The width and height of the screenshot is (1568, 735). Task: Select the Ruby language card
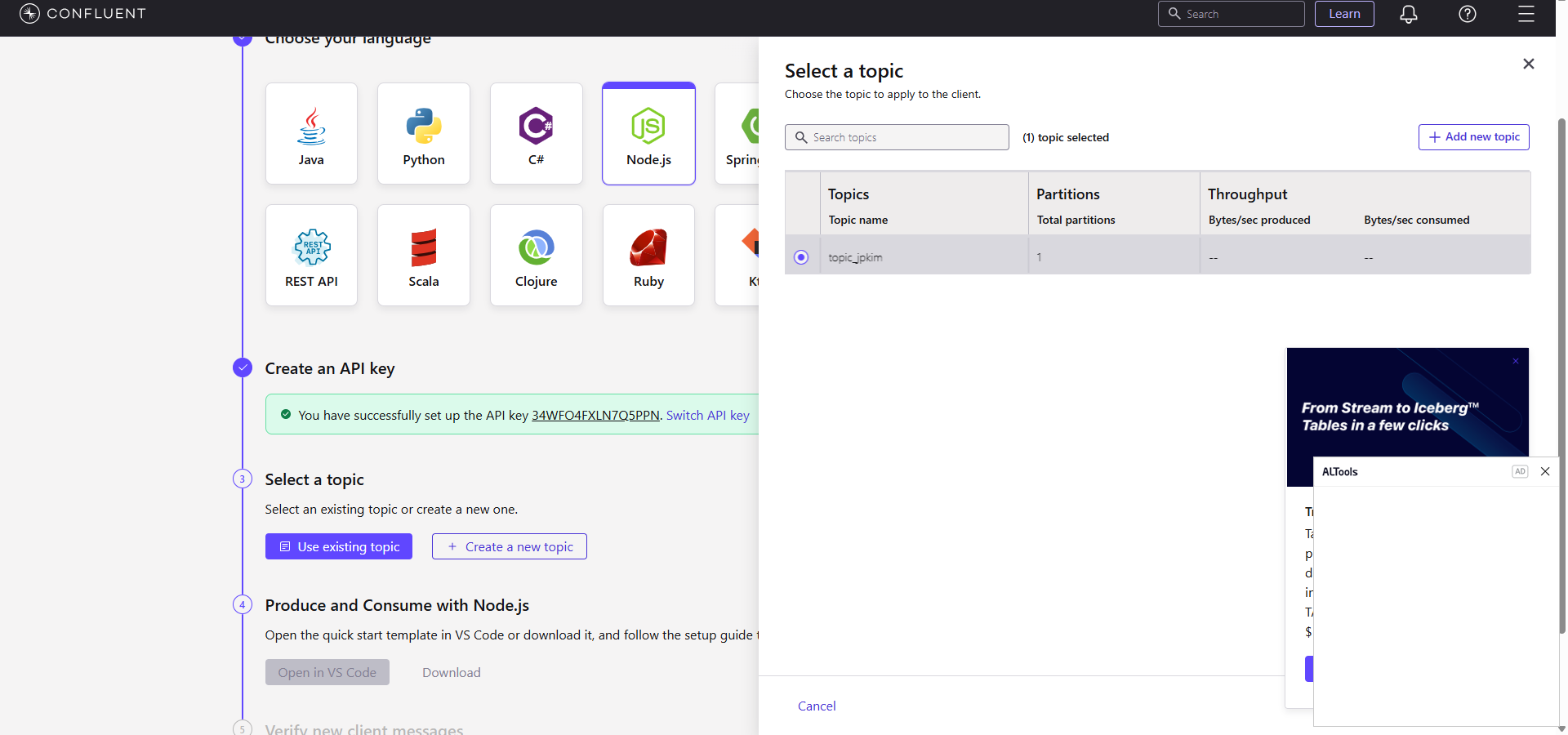pos(648,255)
